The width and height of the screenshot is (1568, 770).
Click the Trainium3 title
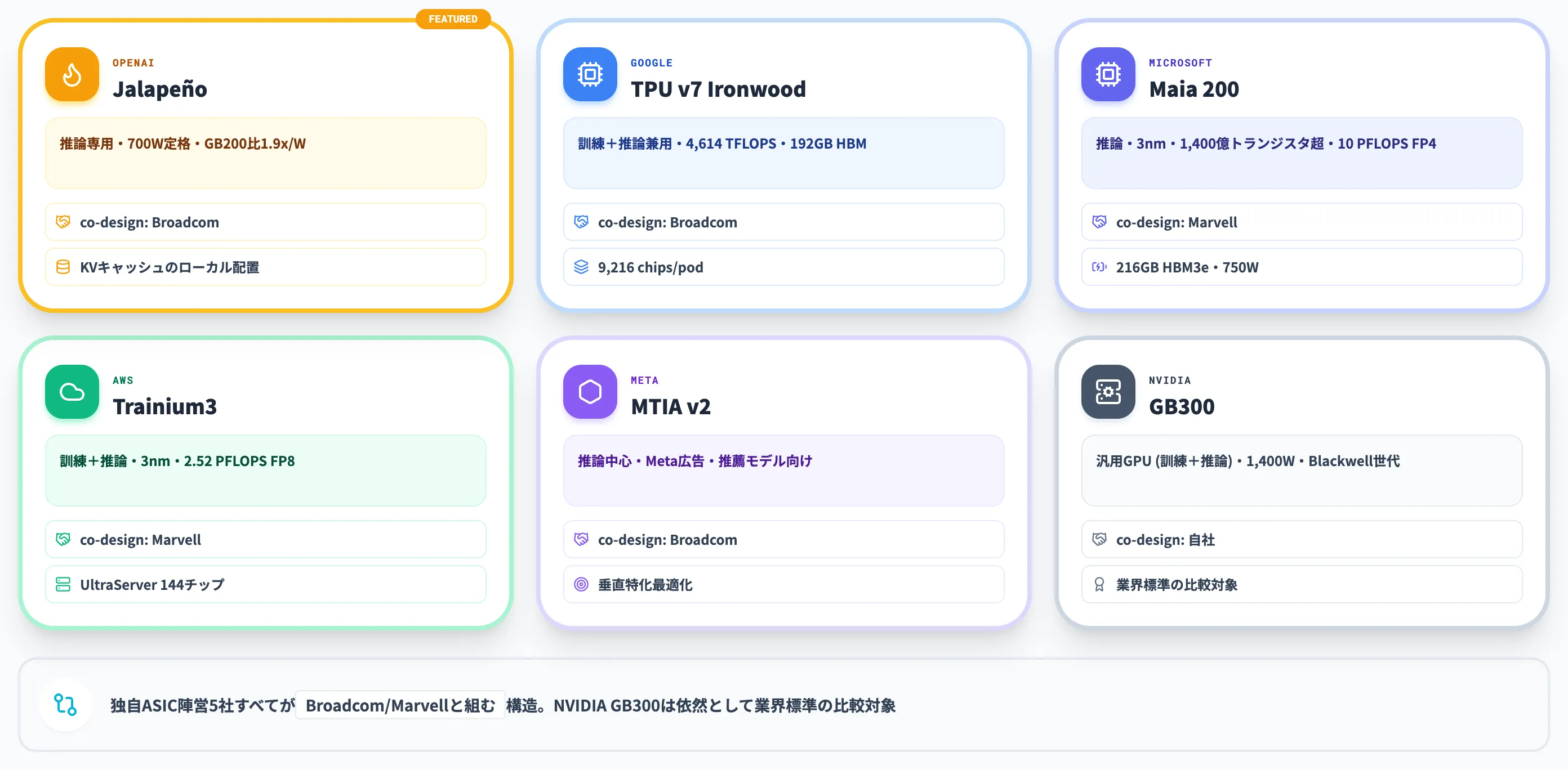coord(165,407)
